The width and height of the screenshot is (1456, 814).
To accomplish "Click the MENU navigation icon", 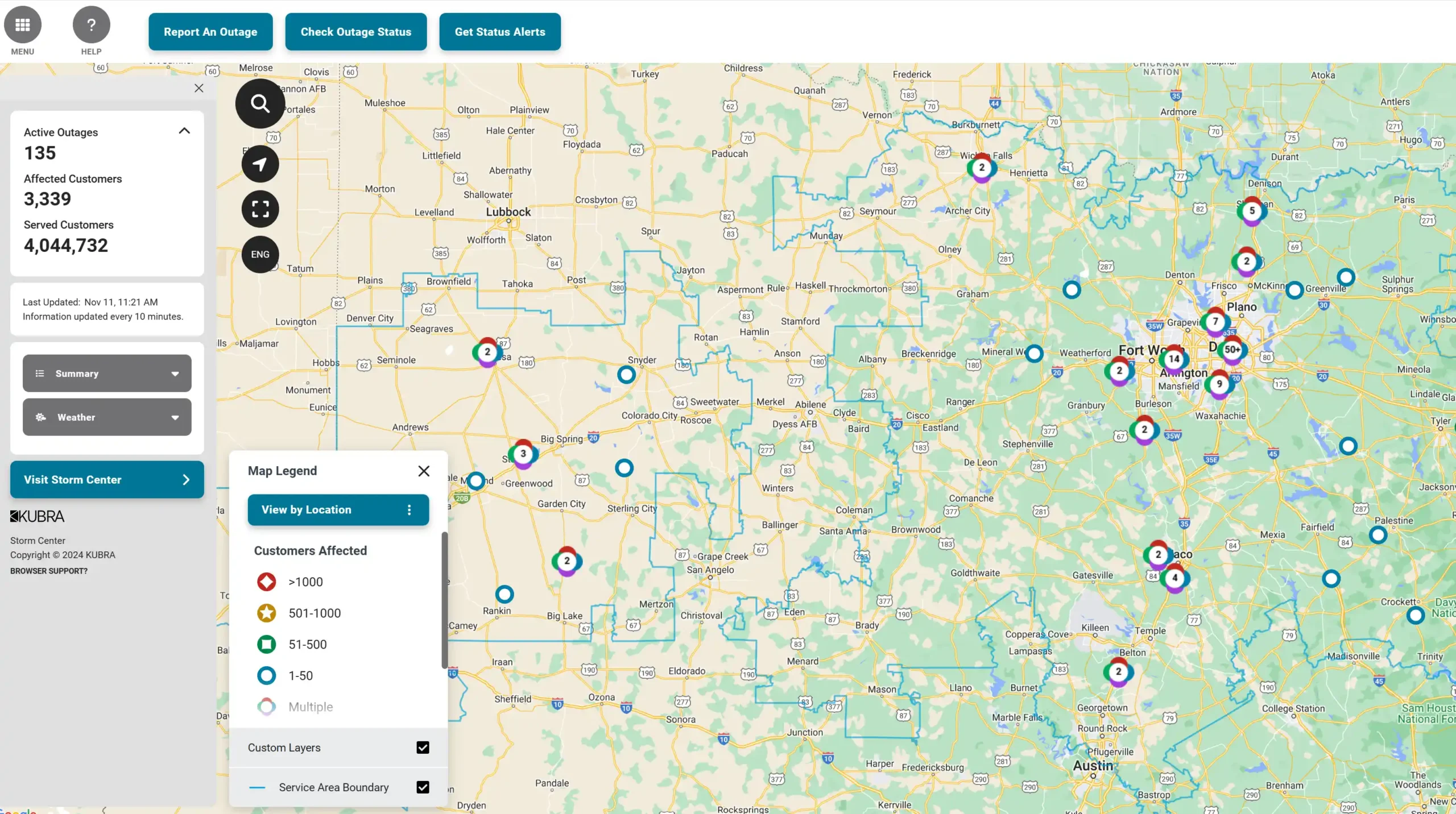I will pos(22,24).
